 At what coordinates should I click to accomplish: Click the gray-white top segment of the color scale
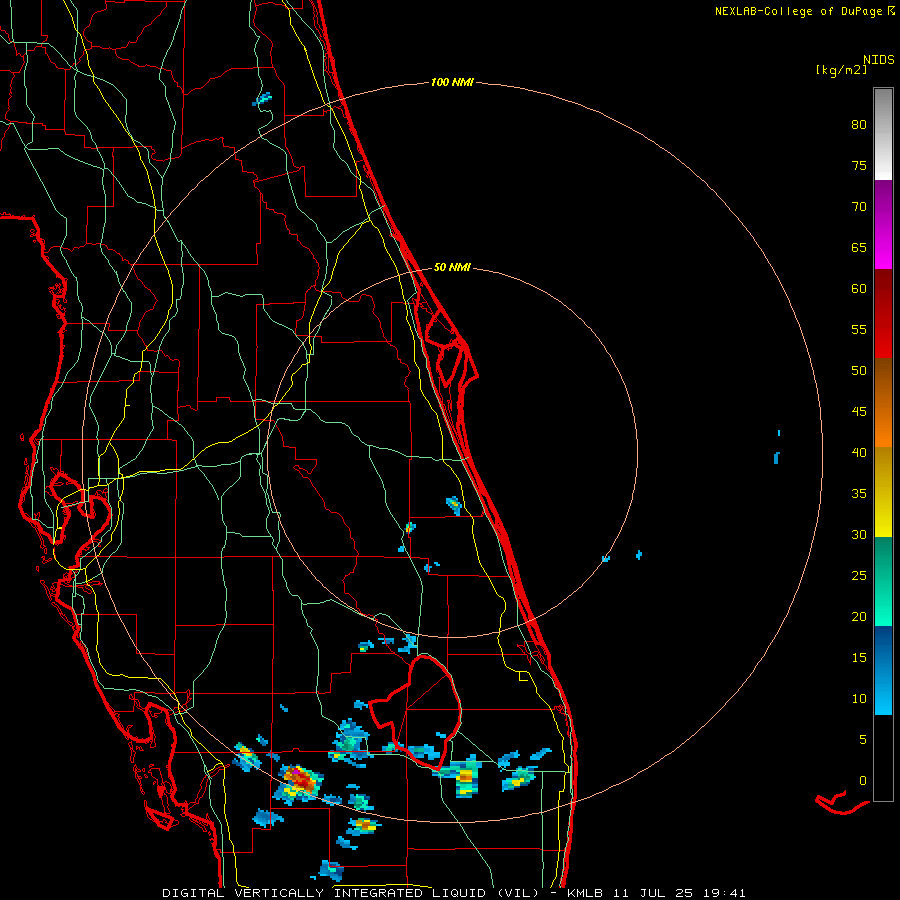pos(883,134)
